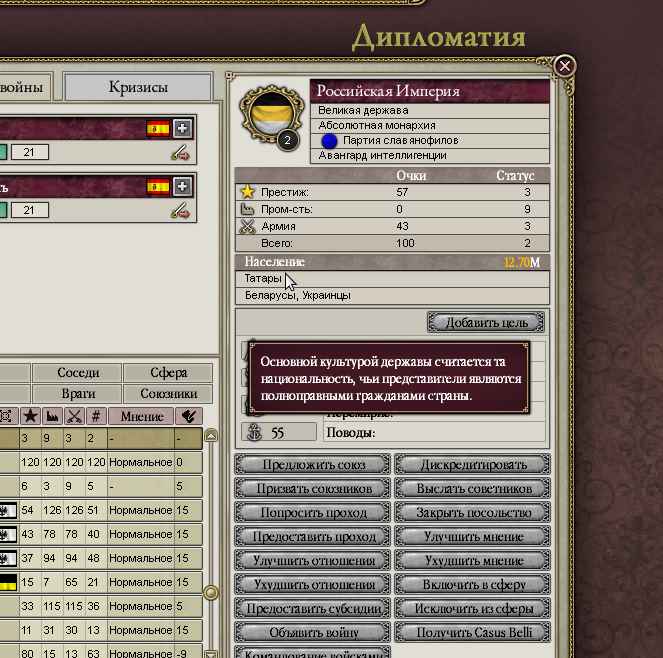
Task: Click the Spanish flag in the first war entry
Action: point(158,128)
